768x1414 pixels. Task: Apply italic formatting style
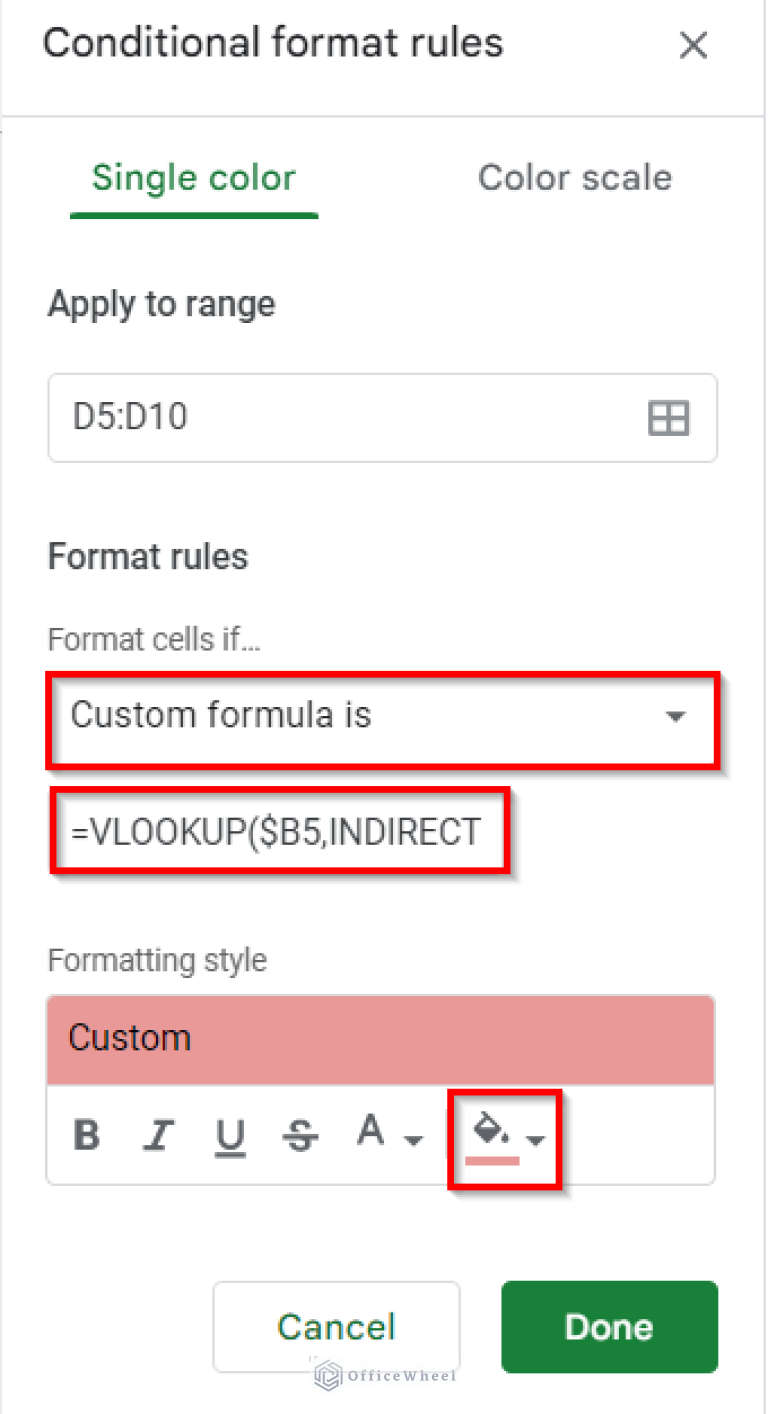159,1135
